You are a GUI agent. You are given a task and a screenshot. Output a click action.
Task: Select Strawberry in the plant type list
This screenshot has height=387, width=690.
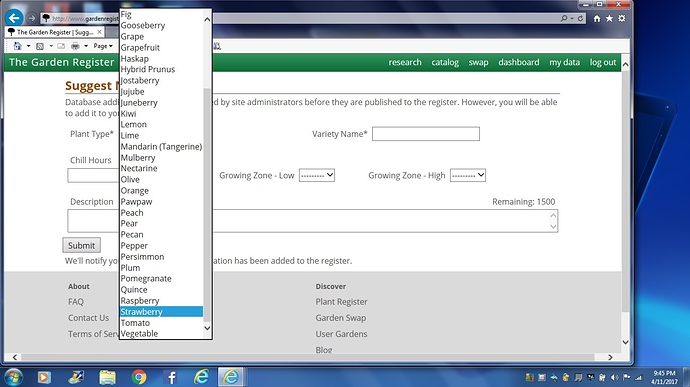pos(161,312)
